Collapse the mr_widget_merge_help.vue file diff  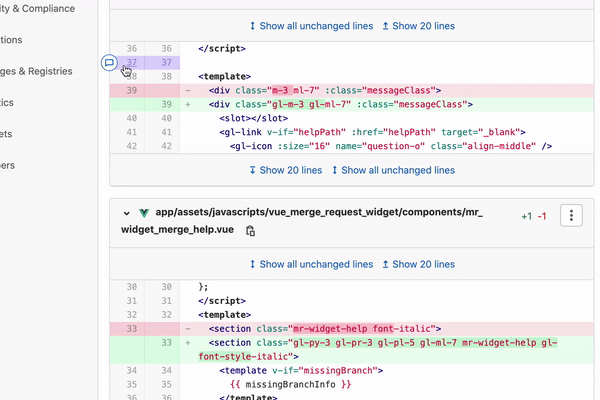[x=127, y=214]
